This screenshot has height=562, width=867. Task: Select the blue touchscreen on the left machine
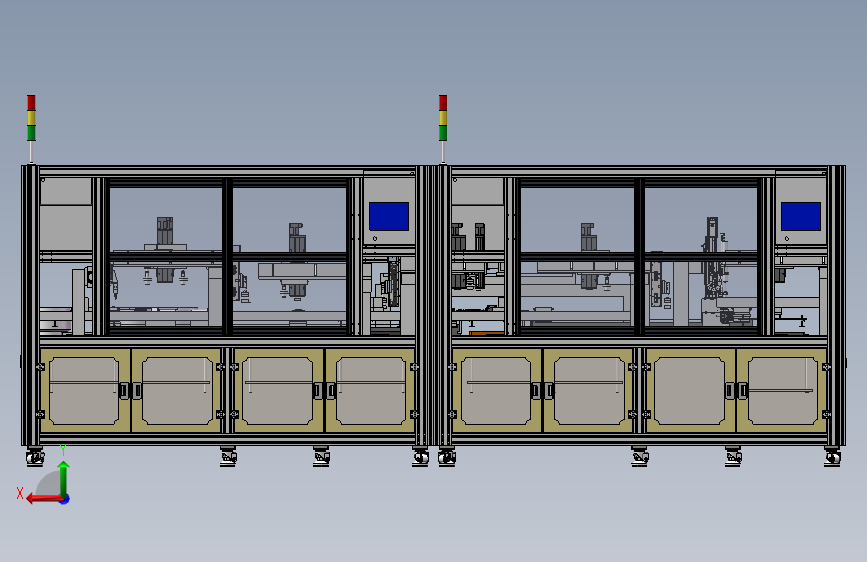pyautogui.click(x=389, y=216)
